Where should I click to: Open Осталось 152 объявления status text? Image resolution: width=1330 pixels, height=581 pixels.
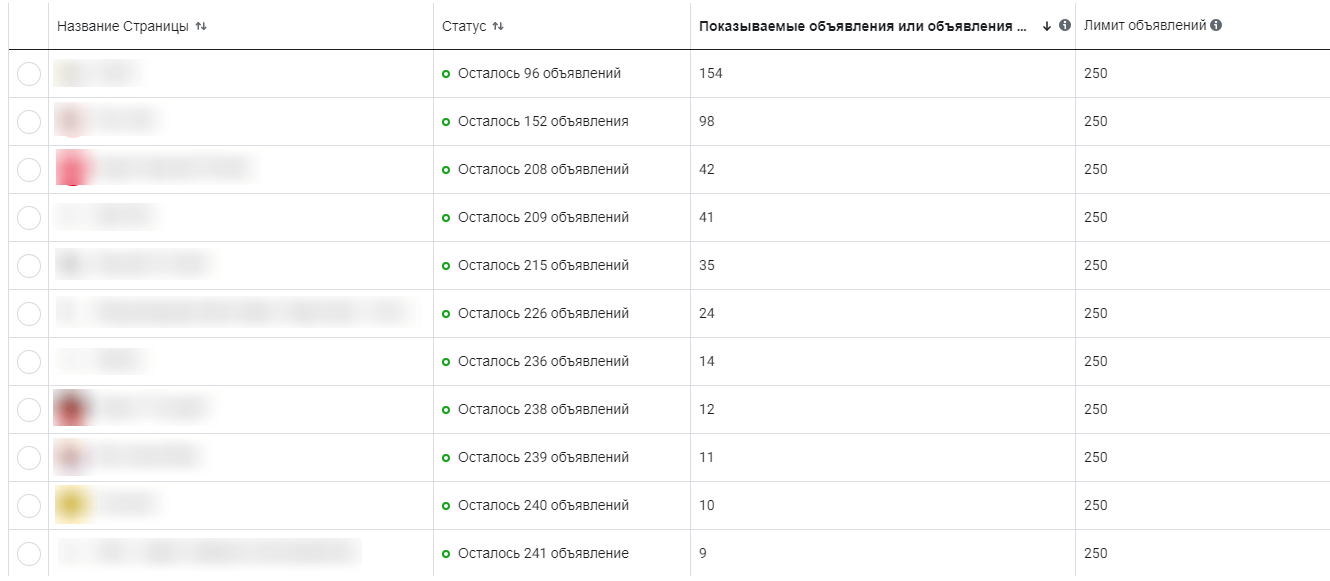tap(543, 122)
